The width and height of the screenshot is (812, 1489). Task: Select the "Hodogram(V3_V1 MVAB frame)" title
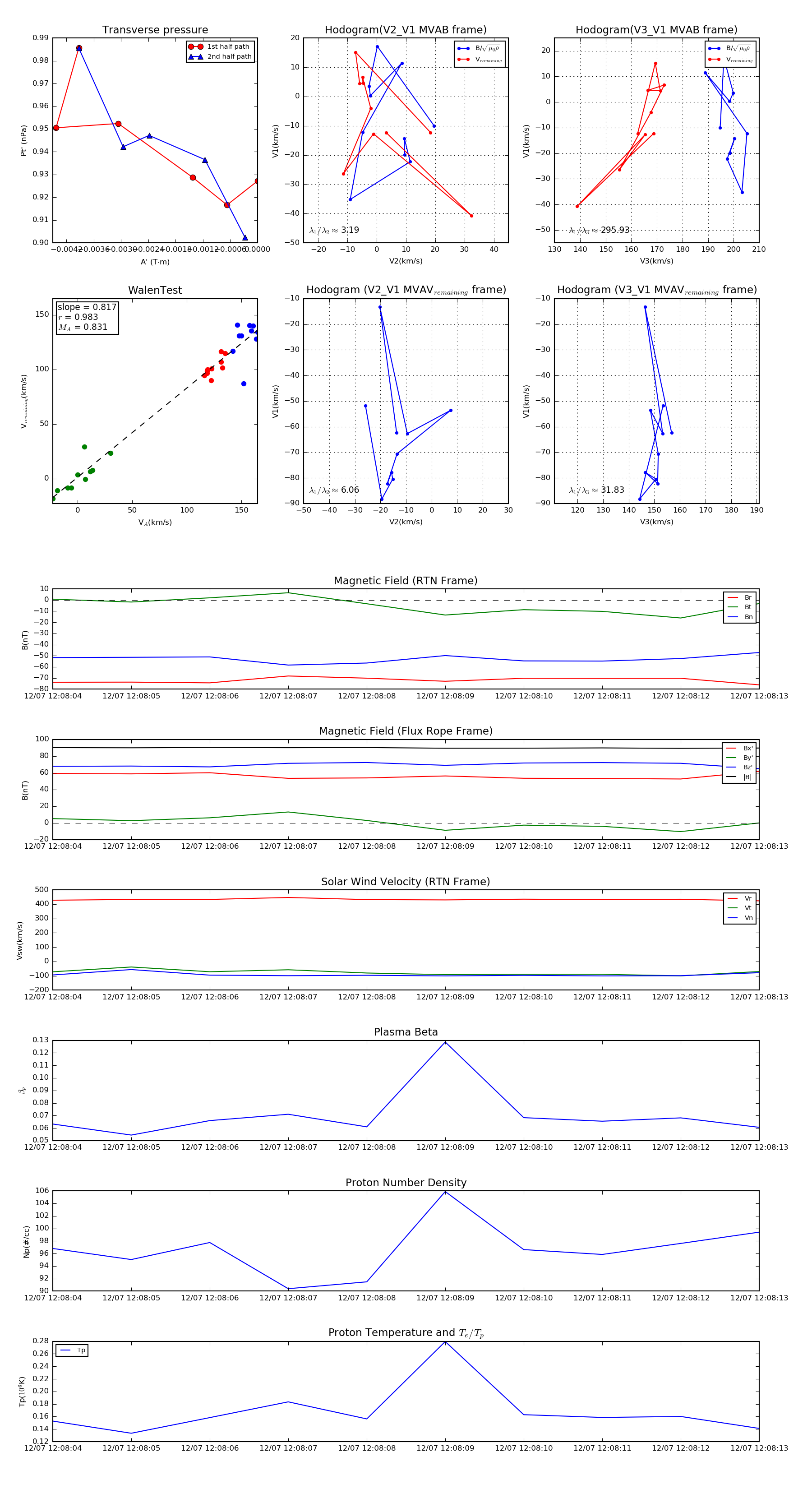[x=656, y=30]
